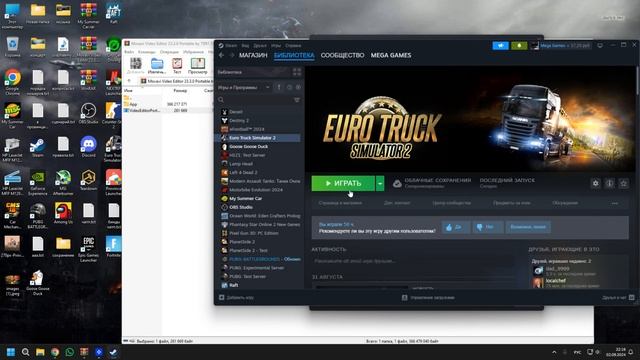Open the dropdown arrow beside ИГРАТЬ button

380,183
